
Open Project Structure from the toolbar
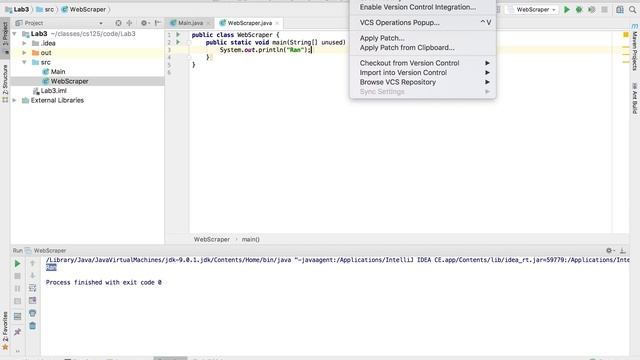[620, 9]
